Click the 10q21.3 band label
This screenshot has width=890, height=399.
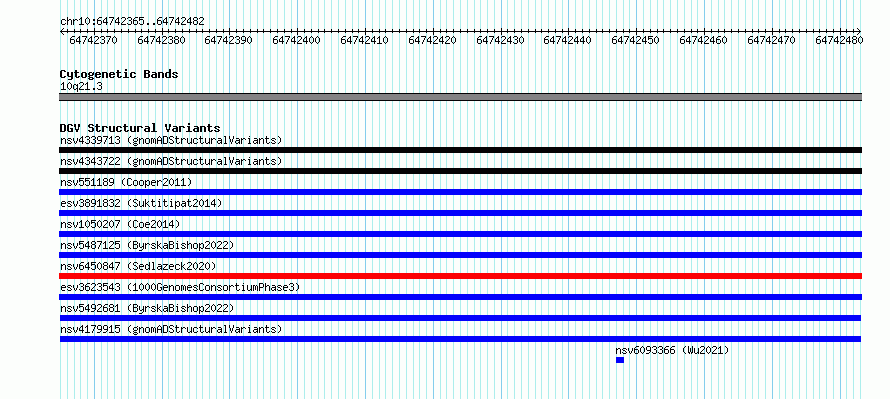[x=81, y=86]
